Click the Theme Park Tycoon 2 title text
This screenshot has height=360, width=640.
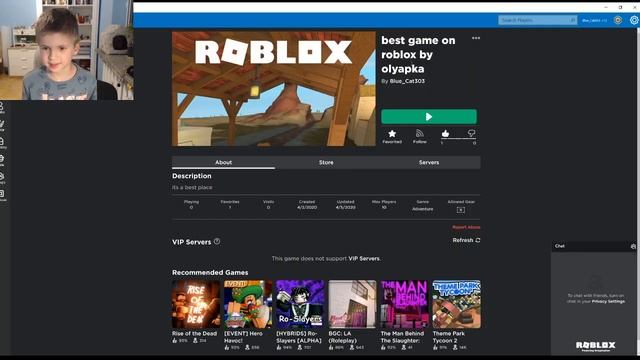(x=449, y=337)
